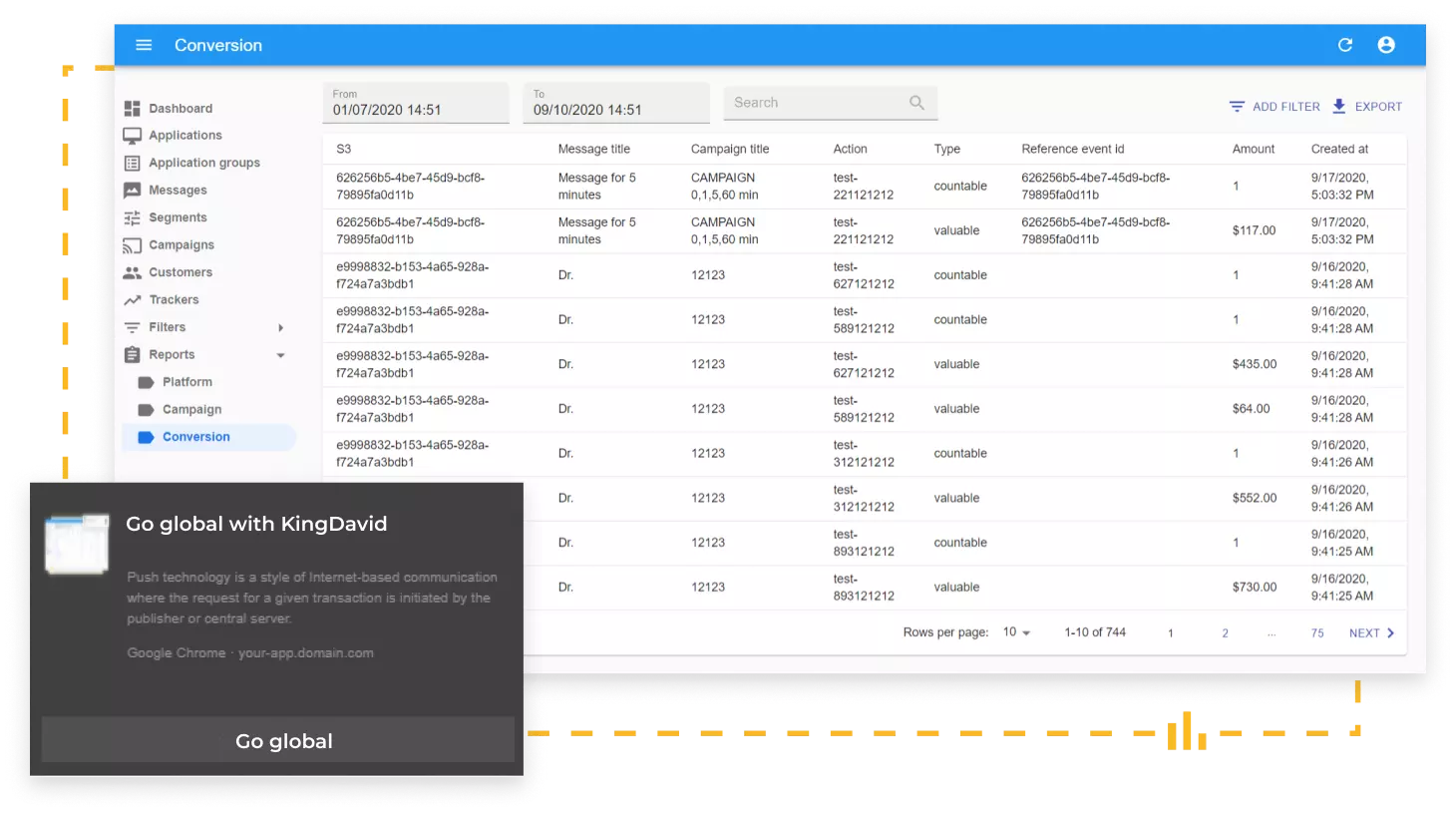This screenshot has width=1456, height=814.
Task: Click the EXPORT button
Action: click(x=1367, y=107)
